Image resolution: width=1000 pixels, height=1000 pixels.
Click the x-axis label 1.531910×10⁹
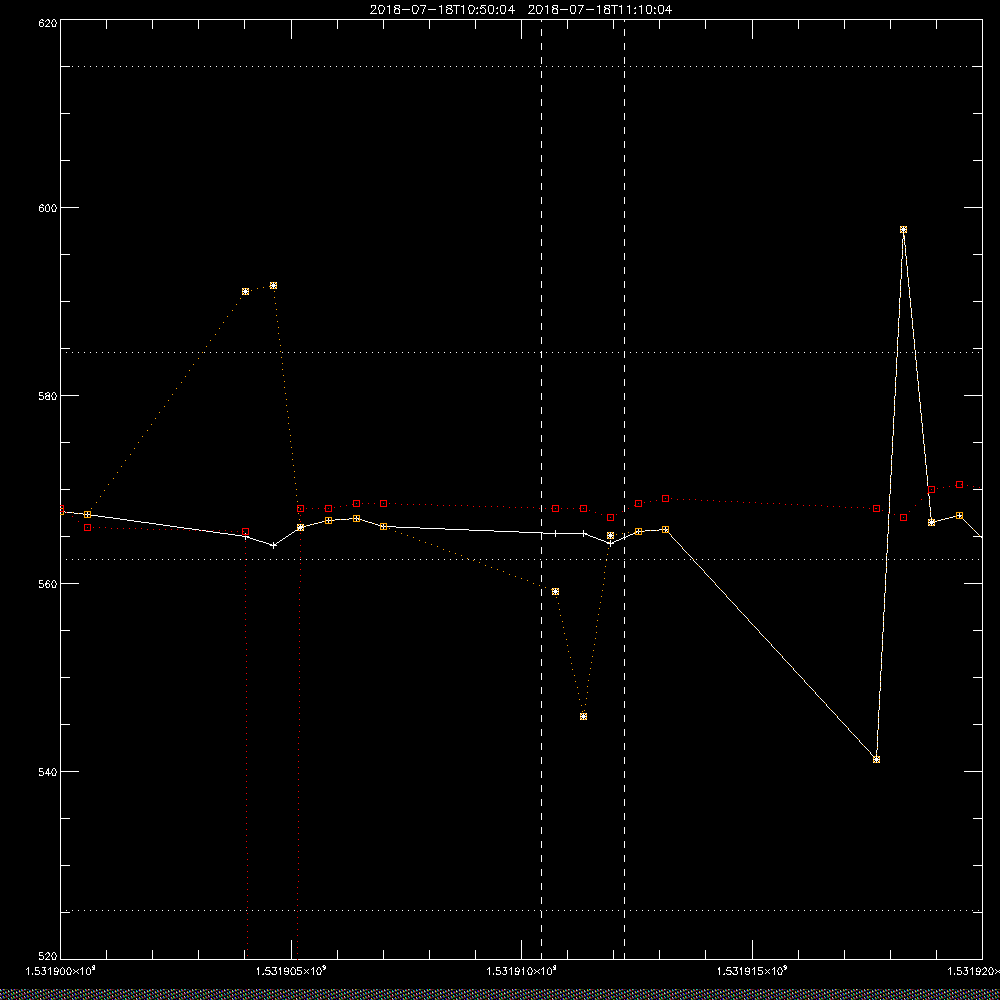coord(522,971)
